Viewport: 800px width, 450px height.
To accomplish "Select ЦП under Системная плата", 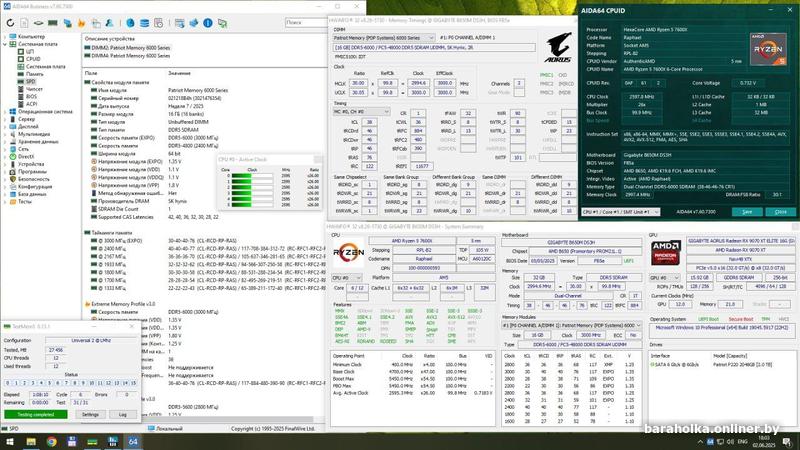I will (30, 52).
